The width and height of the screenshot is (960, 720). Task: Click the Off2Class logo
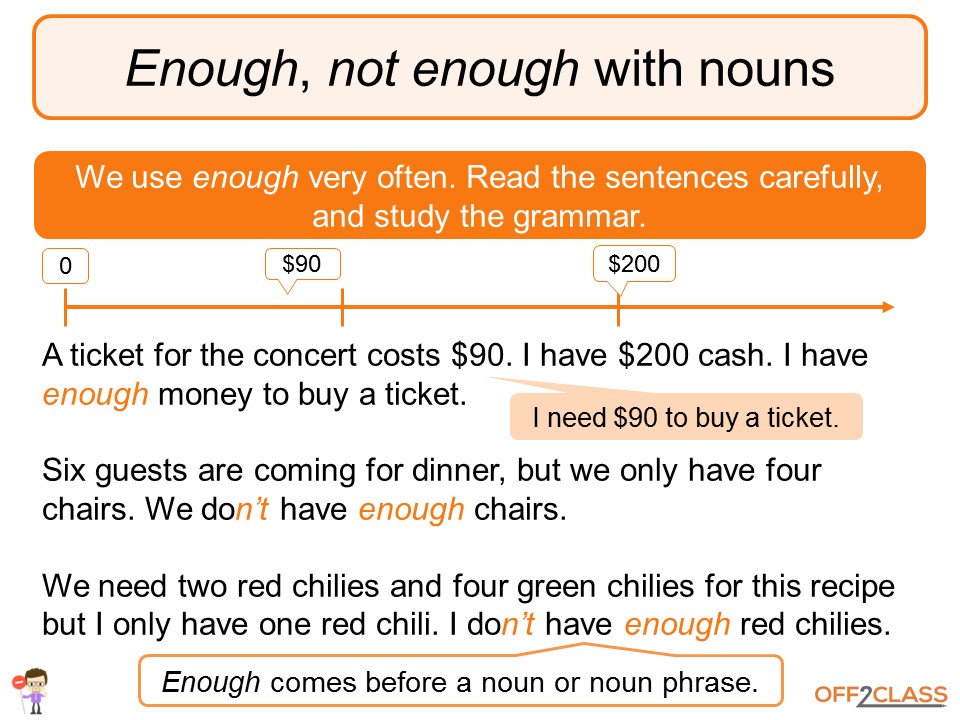click(x=881, y=696)
